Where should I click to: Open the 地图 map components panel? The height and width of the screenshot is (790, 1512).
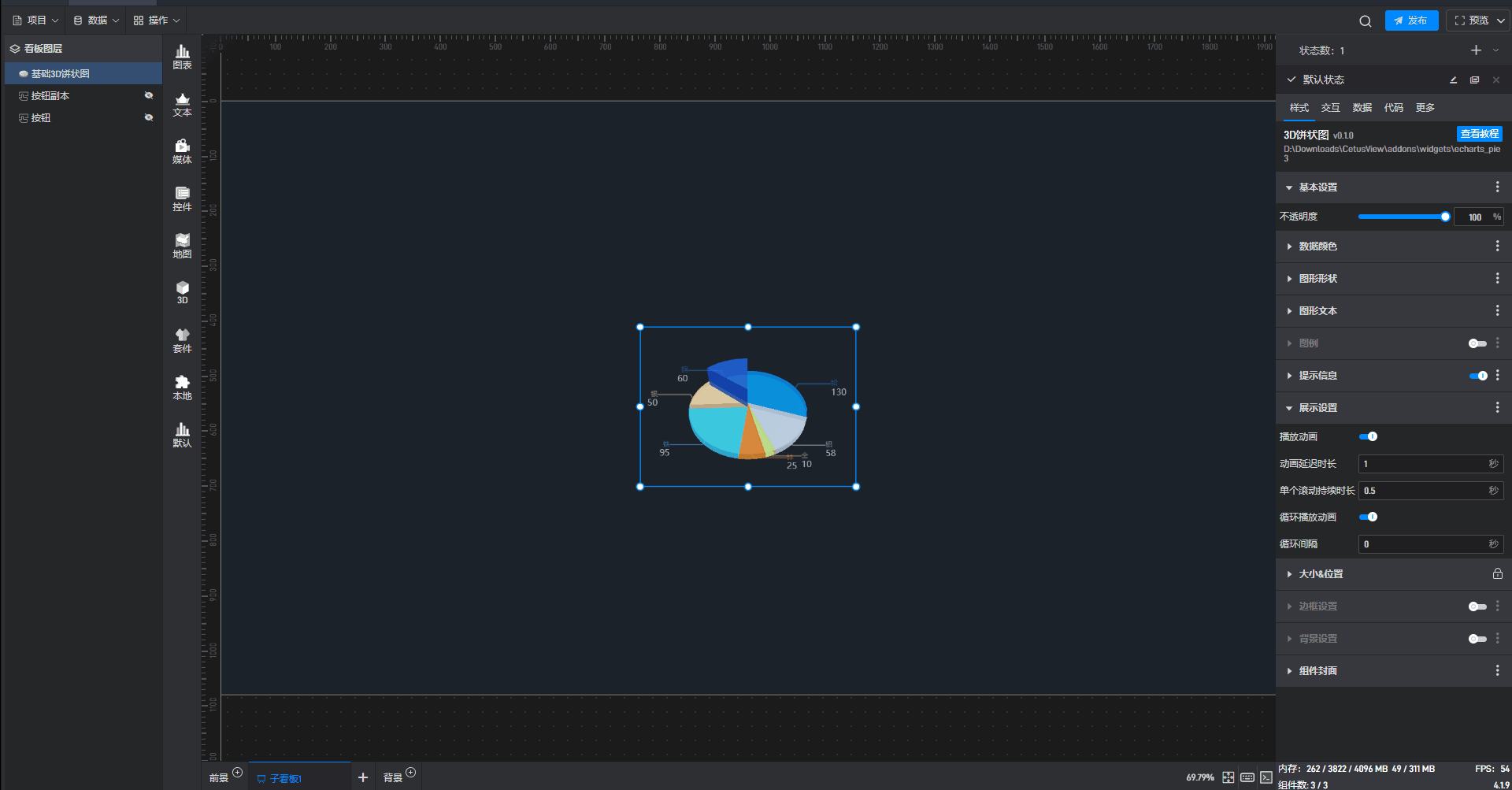(x=182, y=246)
